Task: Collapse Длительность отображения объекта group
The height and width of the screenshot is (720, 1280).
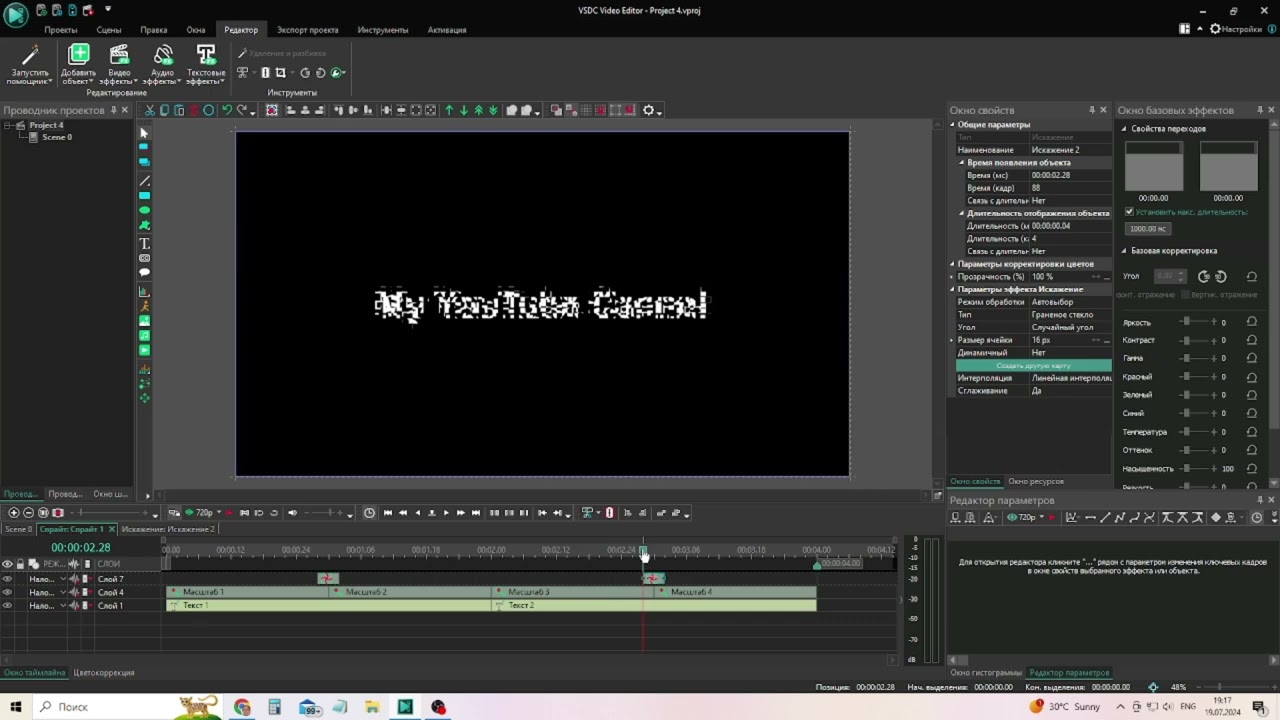Action: coord(962,213)
